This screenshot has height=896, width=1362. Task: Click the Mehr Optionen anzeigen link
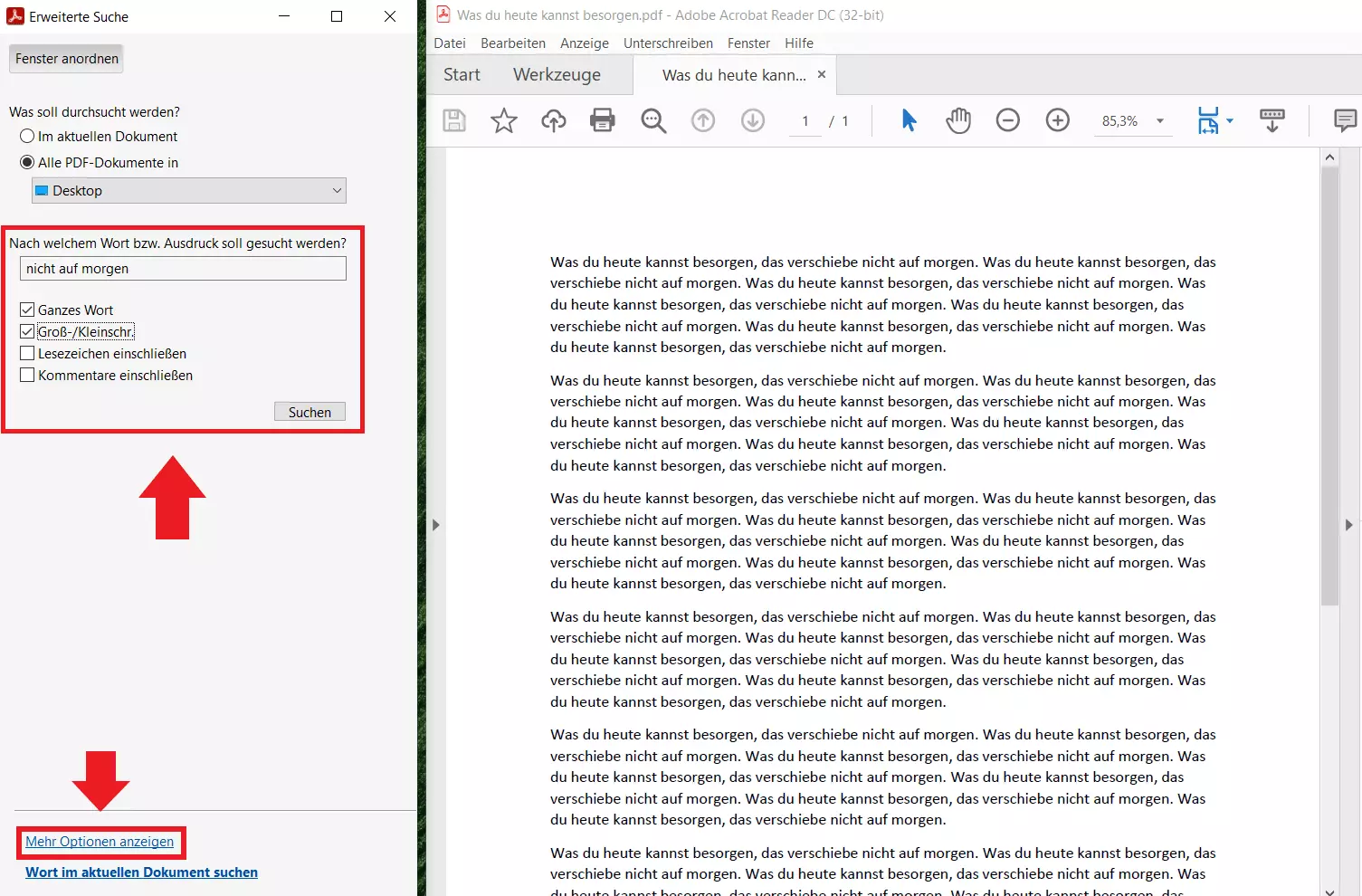coord(100,842)
